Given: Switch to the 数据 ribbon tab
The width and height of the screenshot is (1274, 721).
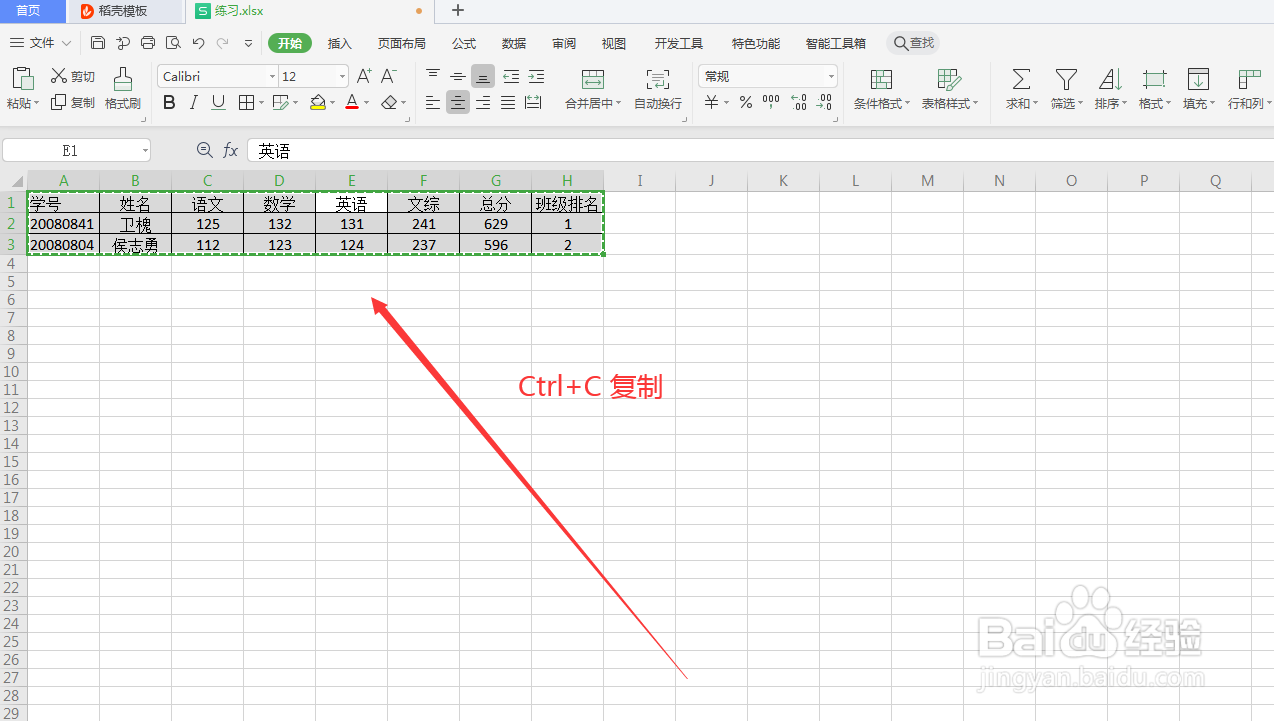Looking at the screenshot, I should coord(513,43).
